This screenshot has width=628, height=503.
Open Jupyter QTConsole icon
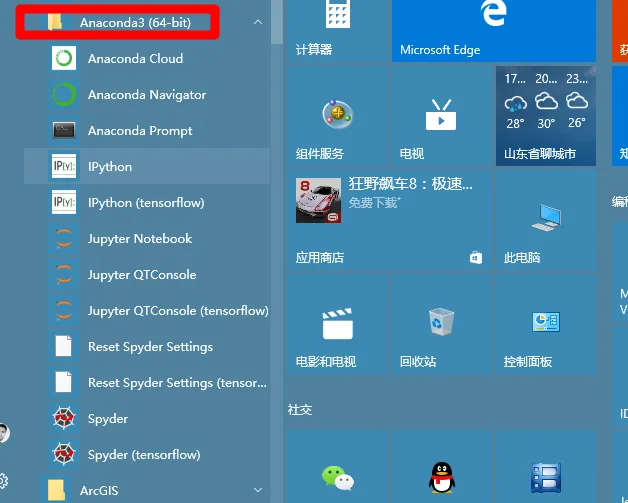pos(64,275)
